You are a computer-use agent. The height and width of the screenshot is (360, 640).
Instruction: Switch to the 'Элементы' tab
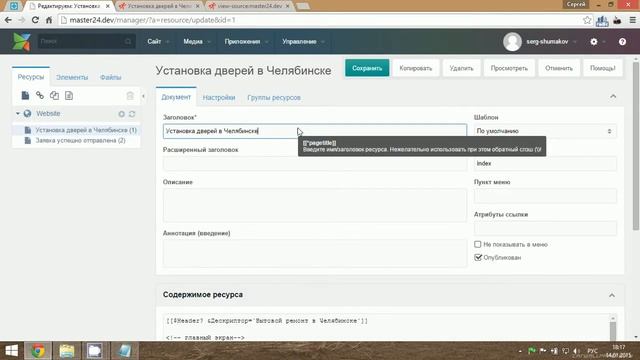[72, 77]
